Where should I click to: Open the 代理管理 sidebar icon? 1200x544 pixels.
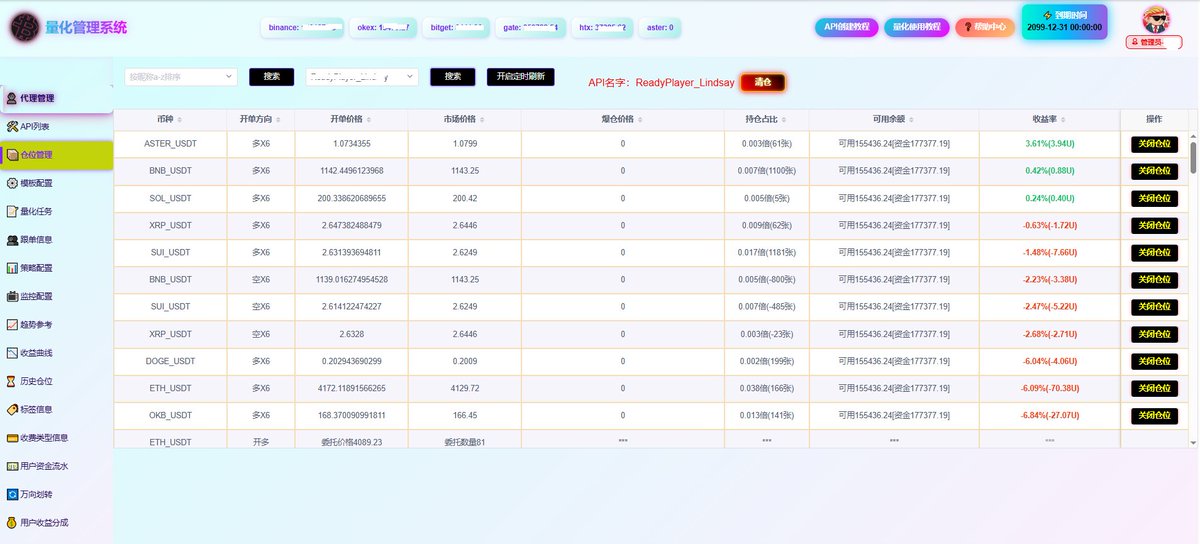coord(11,98)
